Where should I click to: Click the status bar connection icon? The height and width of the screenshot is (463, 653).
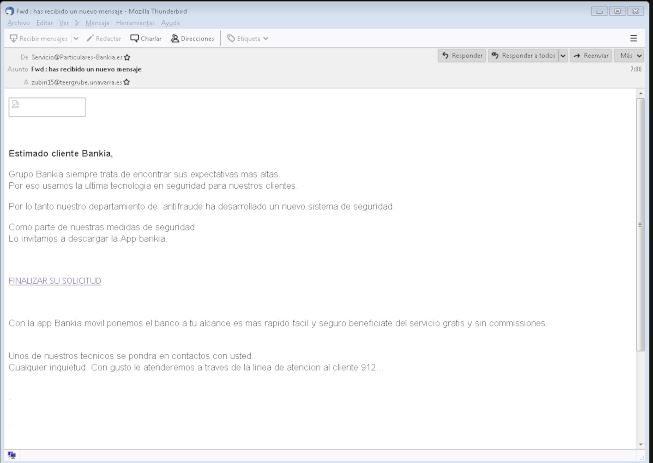12,455
